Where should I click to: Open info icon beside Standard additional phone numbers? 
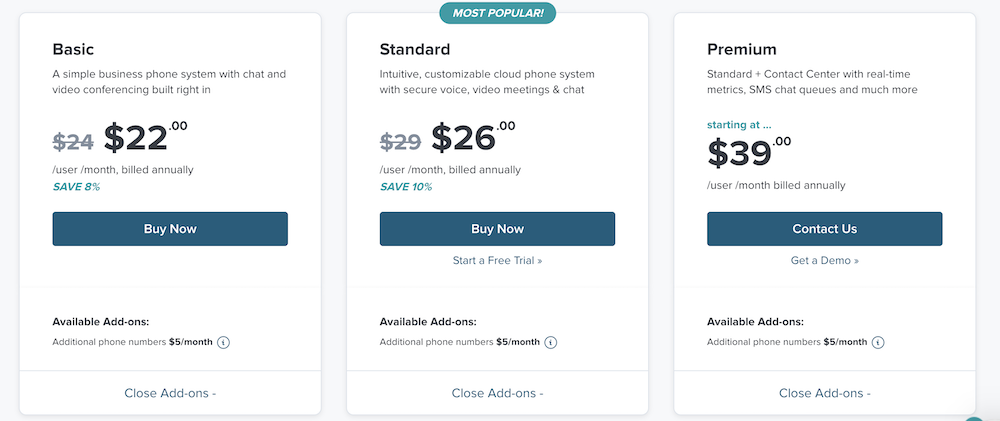(x=550, y=343)
